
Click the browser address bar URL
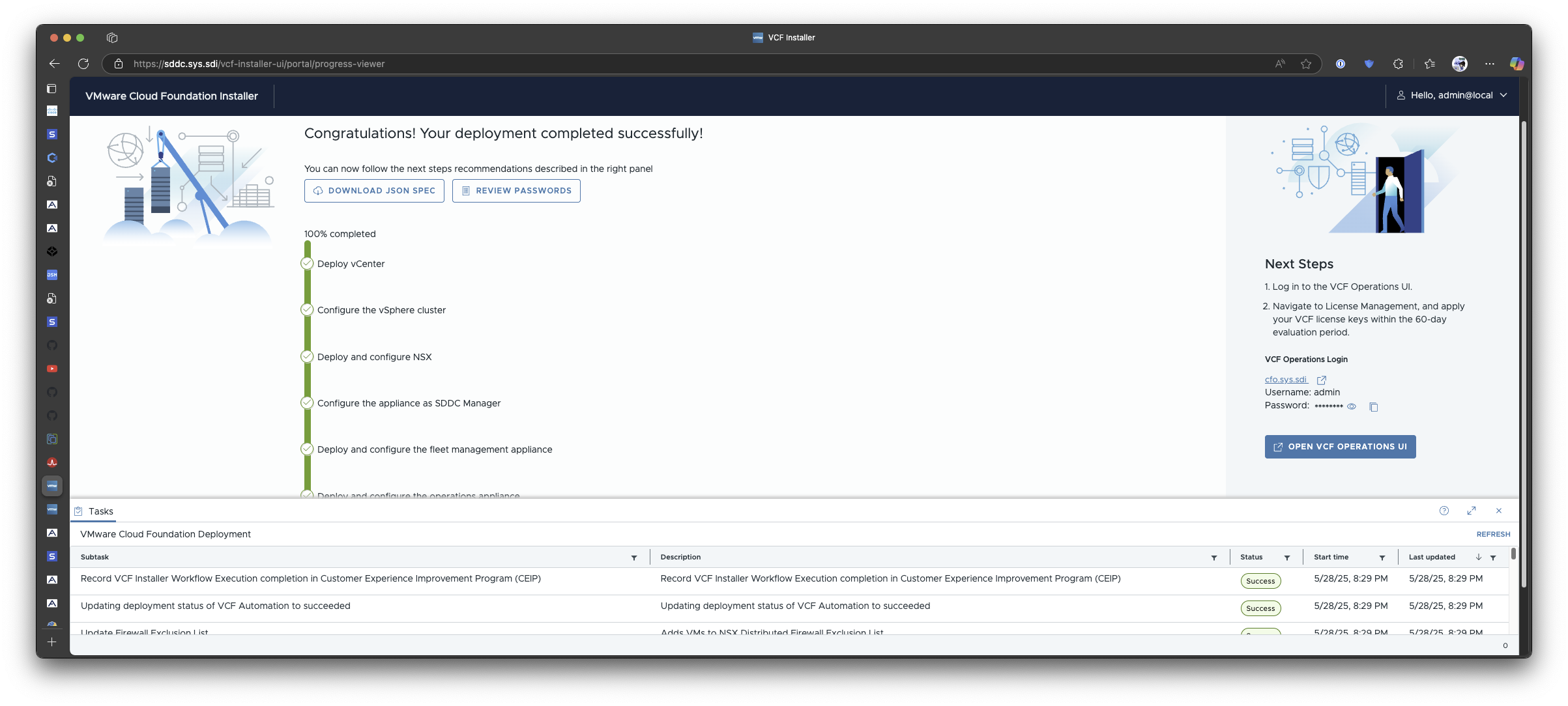259,64
